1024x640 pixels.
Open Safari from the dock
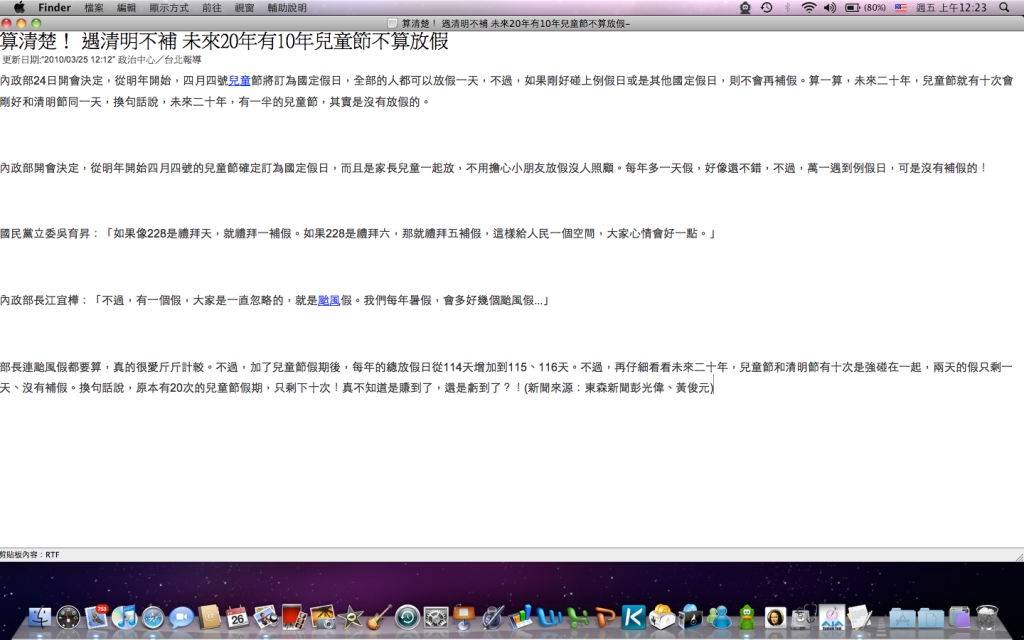[153, 617]
